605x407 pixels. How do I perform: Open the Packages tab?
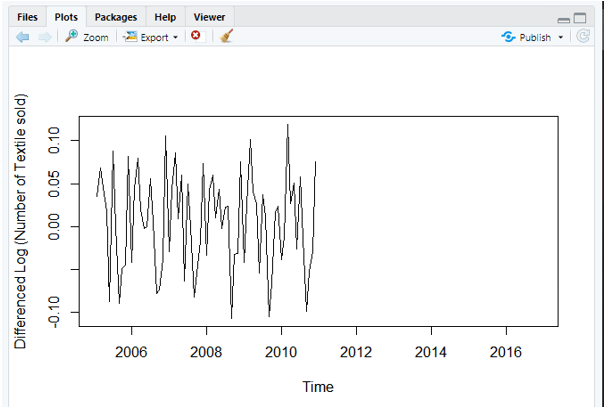(116, 17)
